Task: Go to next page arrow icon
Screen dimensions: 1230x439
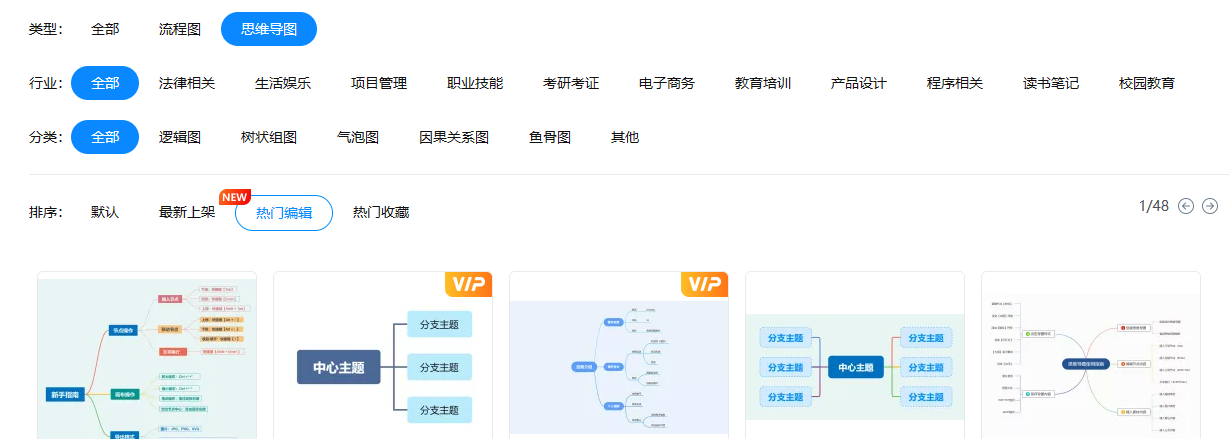Action: pos(1210,206)
